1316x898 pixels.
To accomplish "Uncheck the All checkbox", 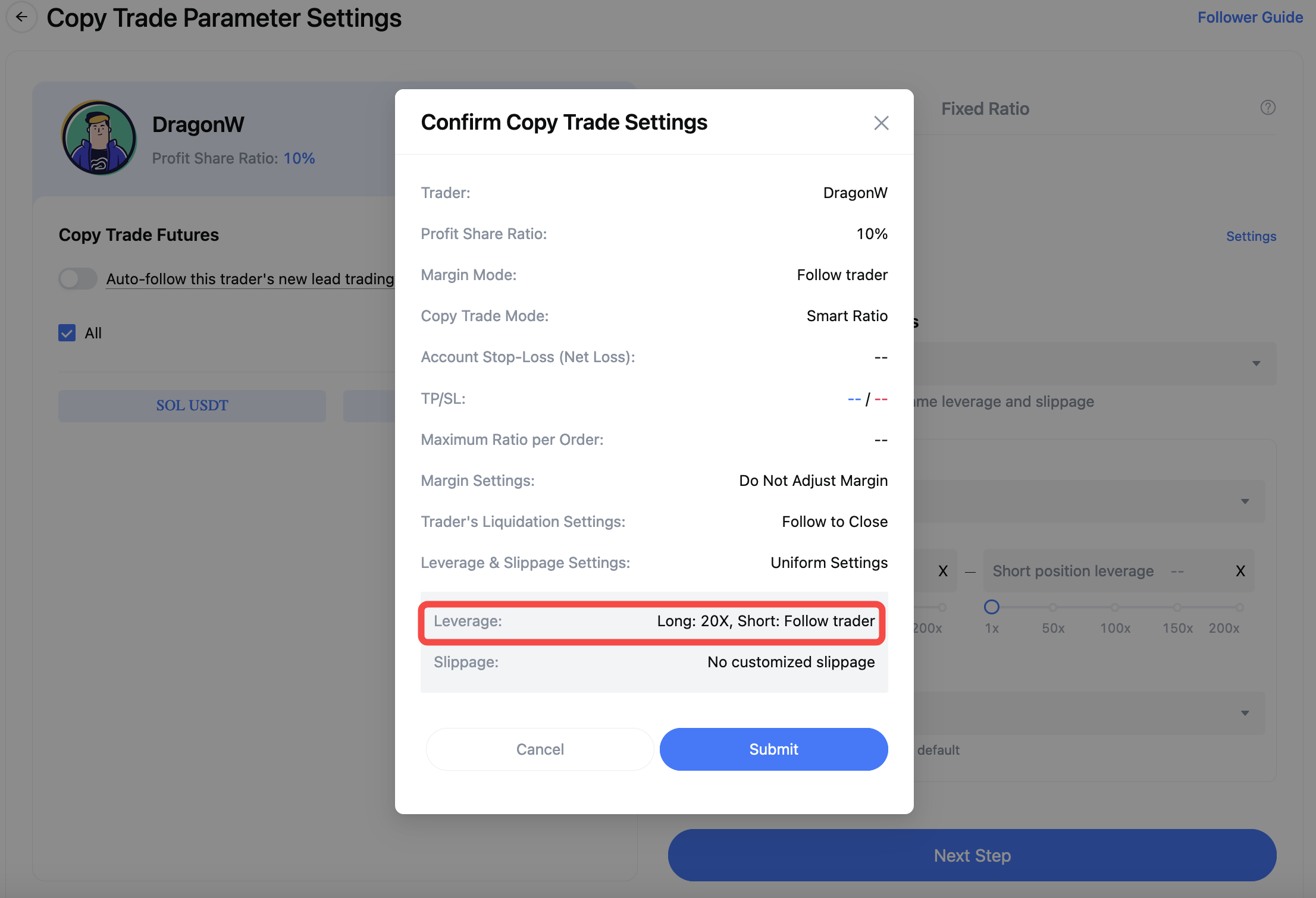I will 67,333.
